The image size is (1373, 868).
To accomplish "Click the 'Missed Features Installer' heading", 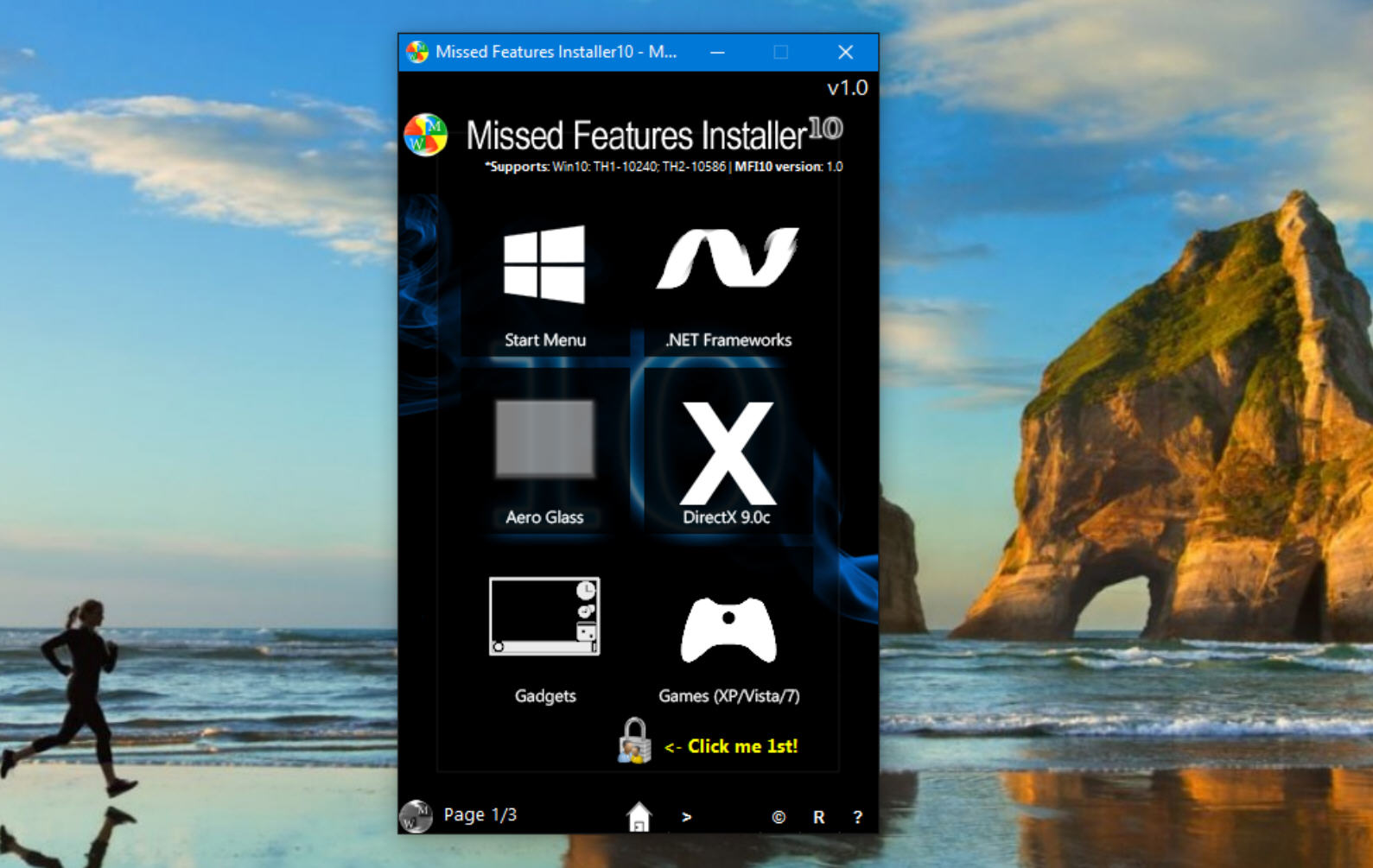I will (654, 134).
